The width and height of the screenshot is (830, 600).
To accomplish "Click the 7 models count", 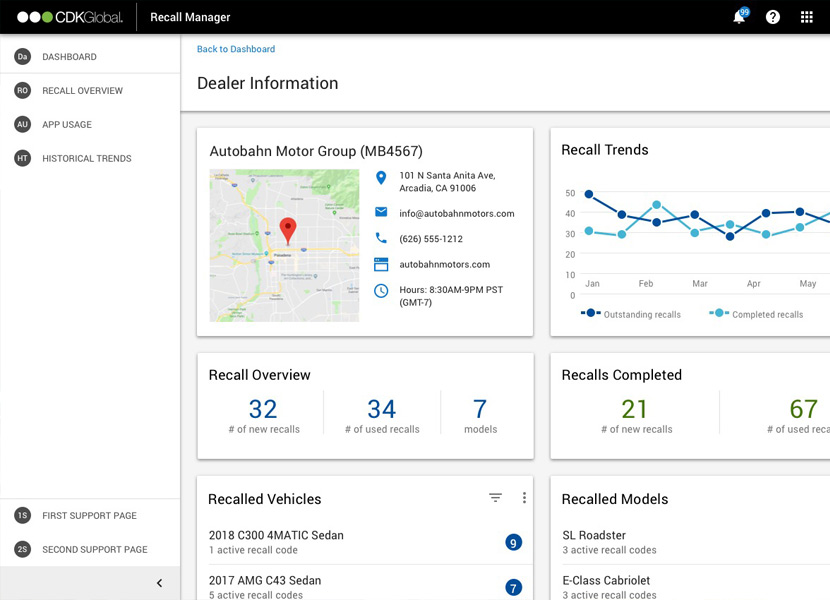I will tap(480, 409).
